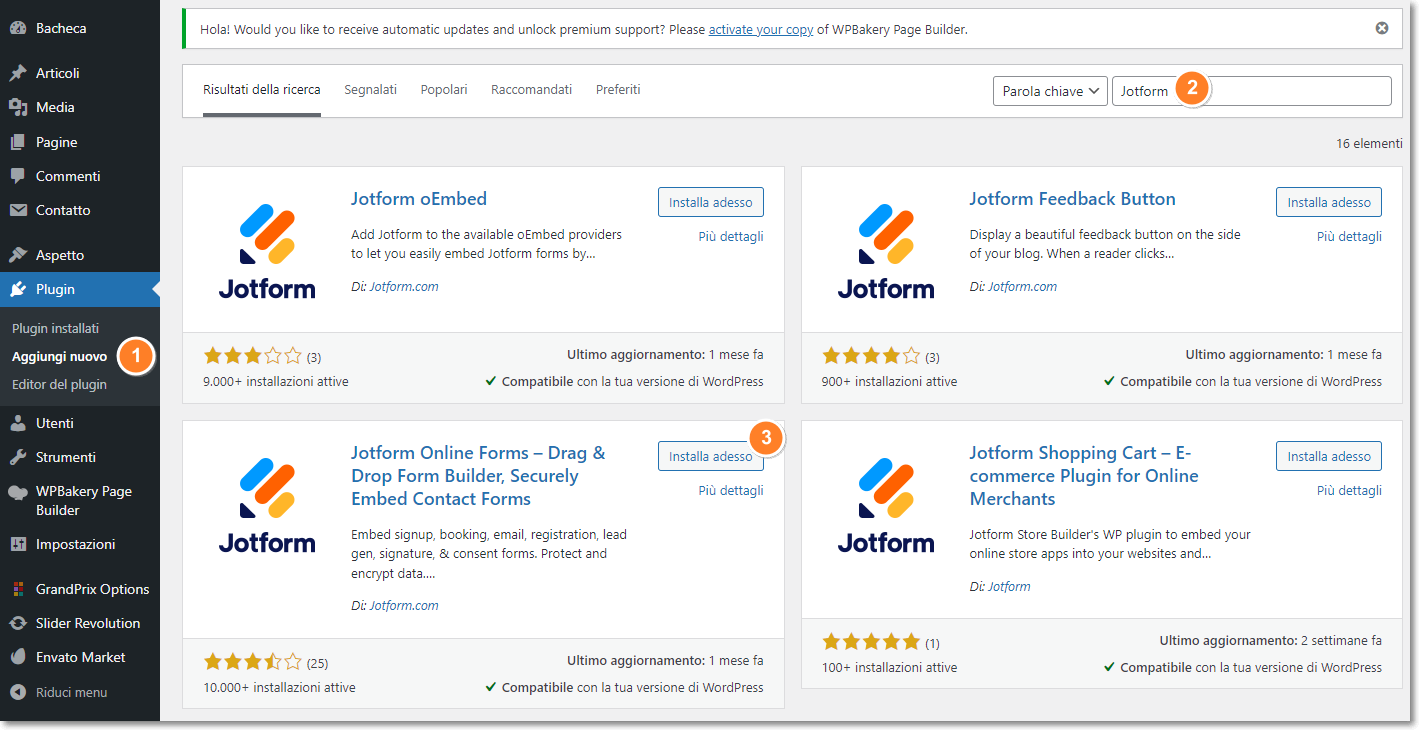Screen dimensions: 1419x730
Task: Click the GrandPrix Options colored grid icon
Action: (18, 589)
